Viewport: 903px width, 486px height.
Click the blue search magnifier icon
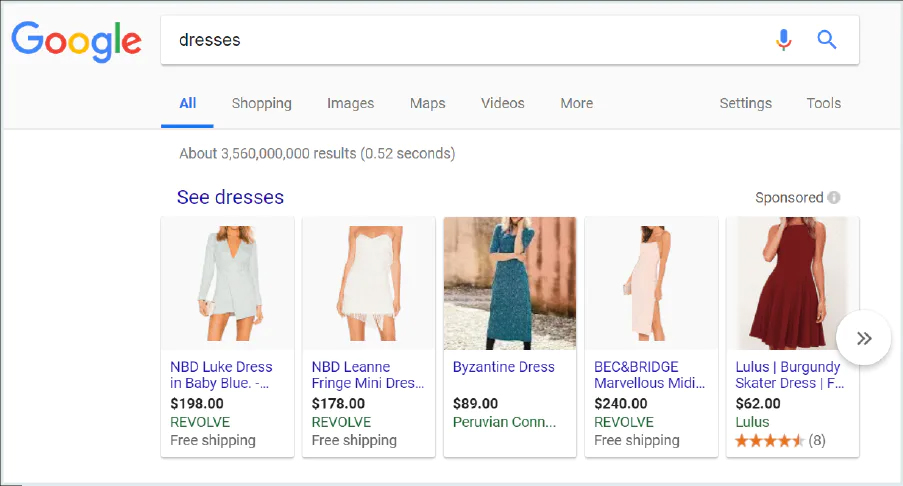826,40
